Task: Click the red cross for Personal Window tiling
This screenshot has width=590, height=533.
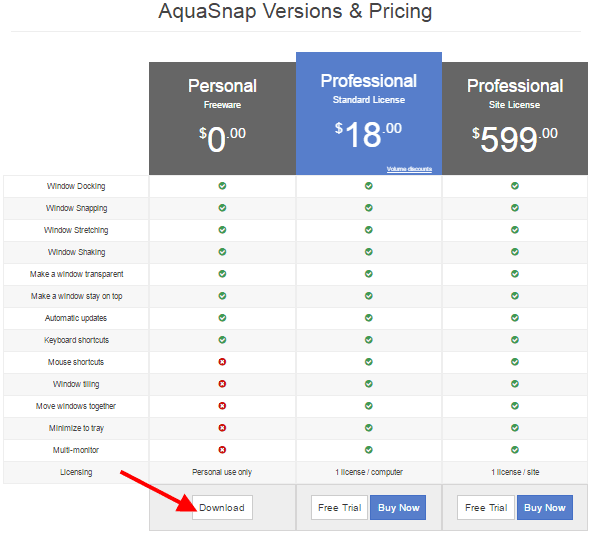Action: coord(222,384)
